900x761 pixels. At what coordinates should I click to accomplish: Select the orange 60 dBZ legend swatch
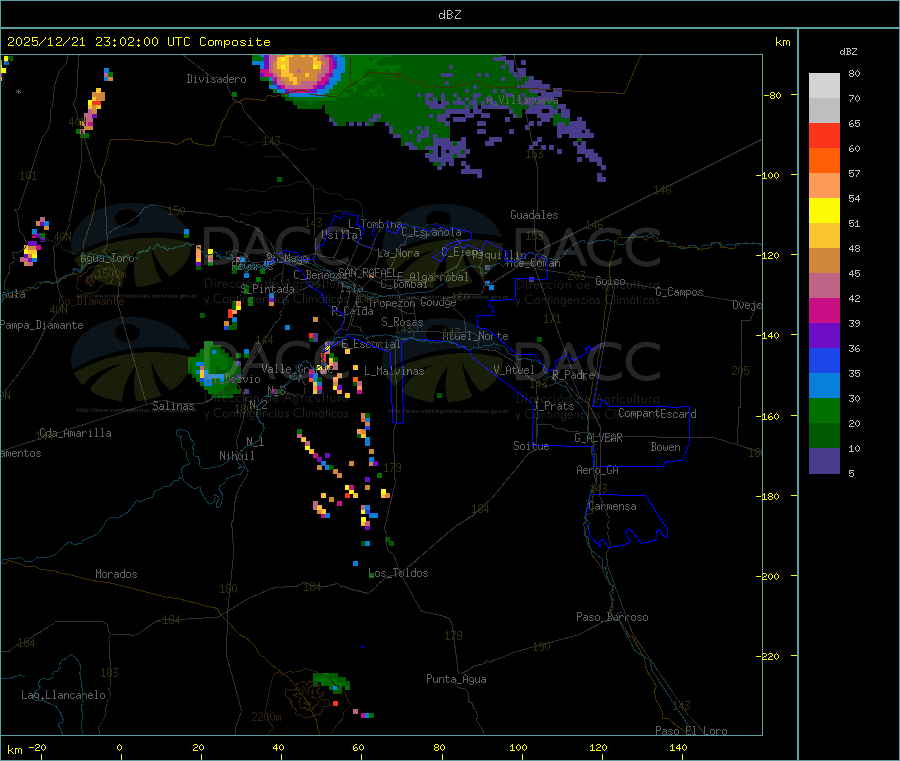pyautogui.click(x=824, y=161)
